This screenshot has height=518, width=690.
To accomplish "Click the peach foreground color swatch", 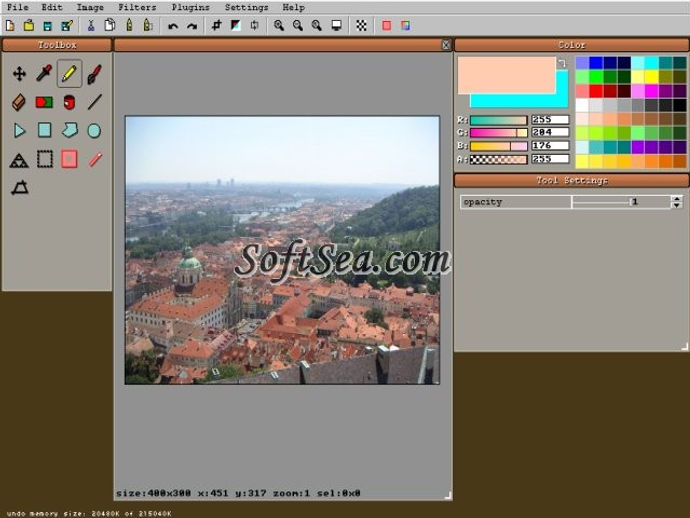I will [x=506, y=75].
